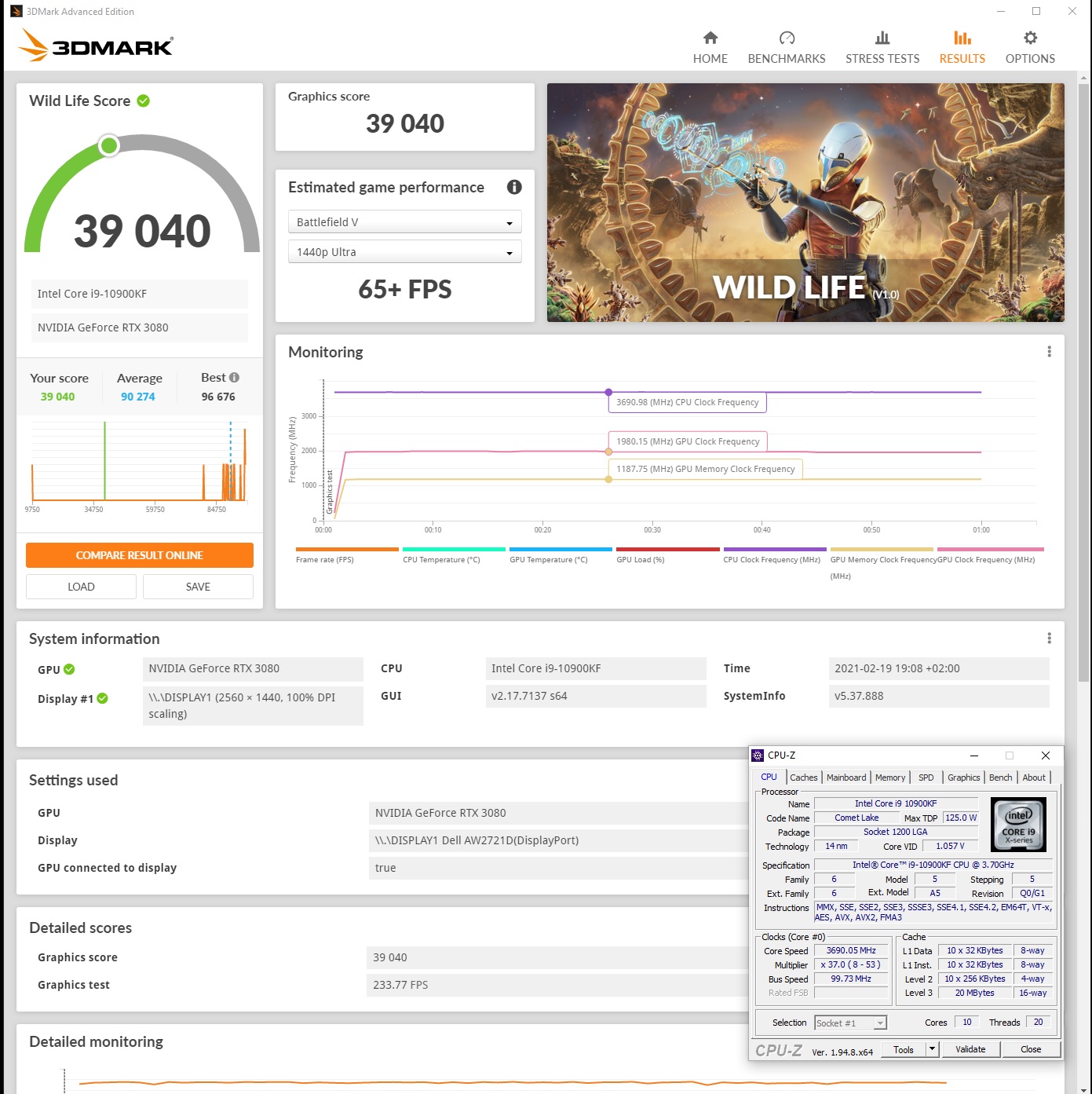Switch to the SPD tab in CPU-Z
Viewport: 1092px width, 1094px height.
[926, 778]
